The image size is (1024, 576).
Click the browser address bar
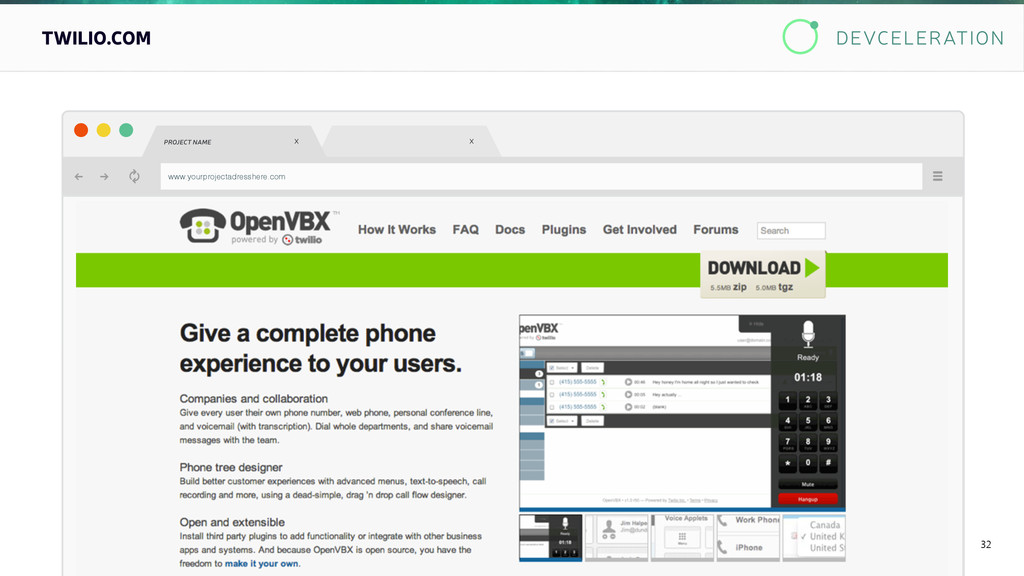541,176
